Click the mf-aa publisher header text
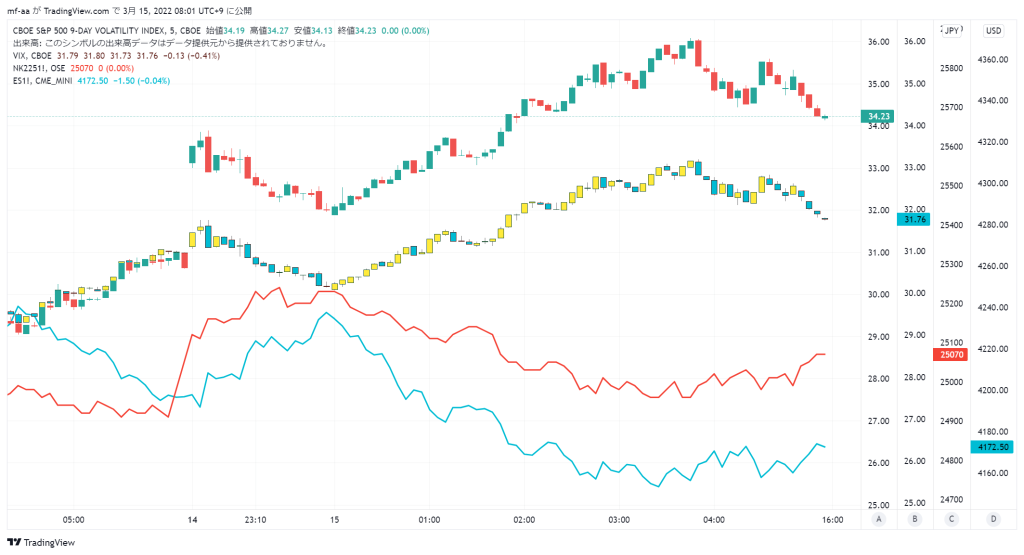Viewport: 1024px width, 555px height. click(18, 11)
